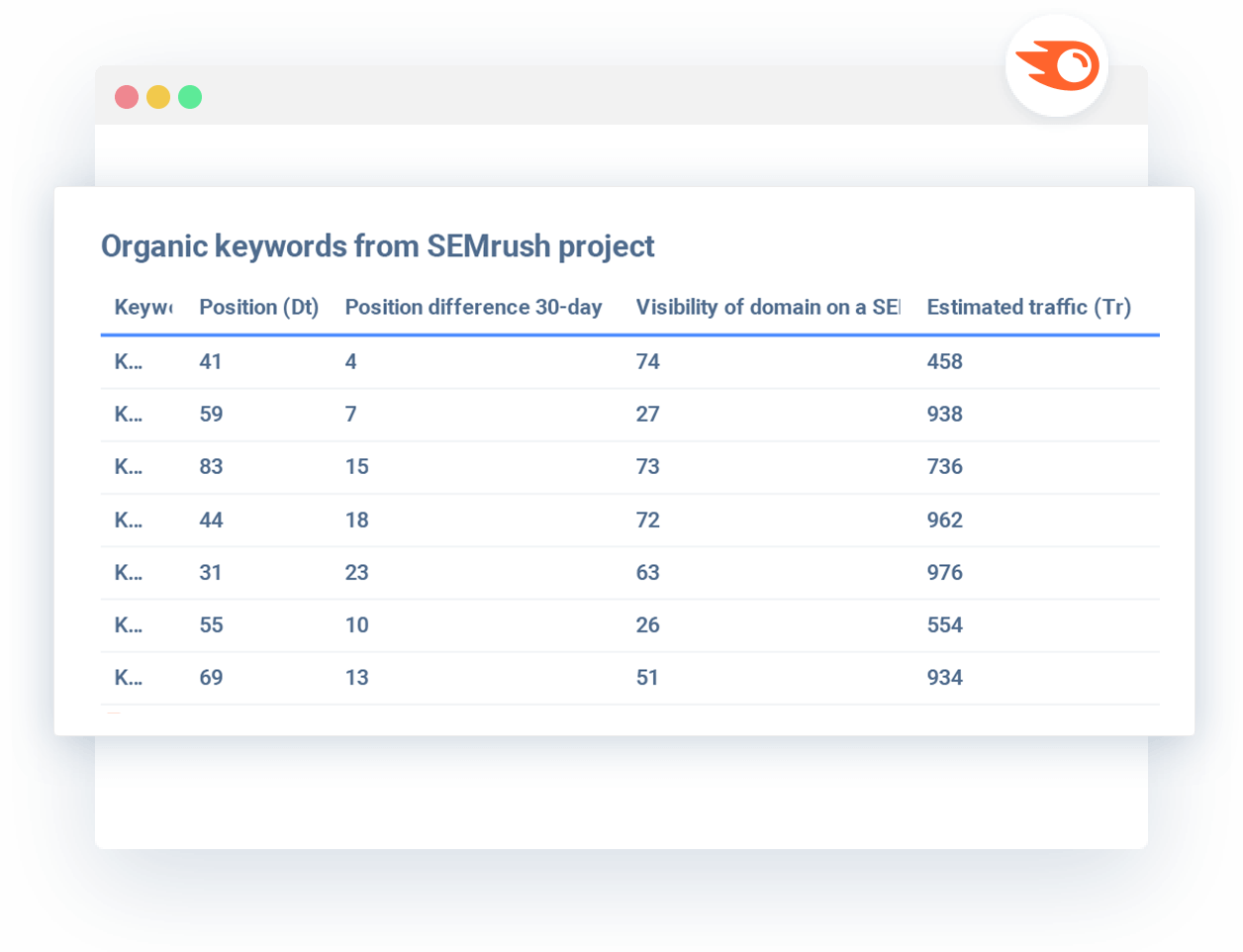
Task: Click estimated traffic cell 736
Action: tap(944, 466)
